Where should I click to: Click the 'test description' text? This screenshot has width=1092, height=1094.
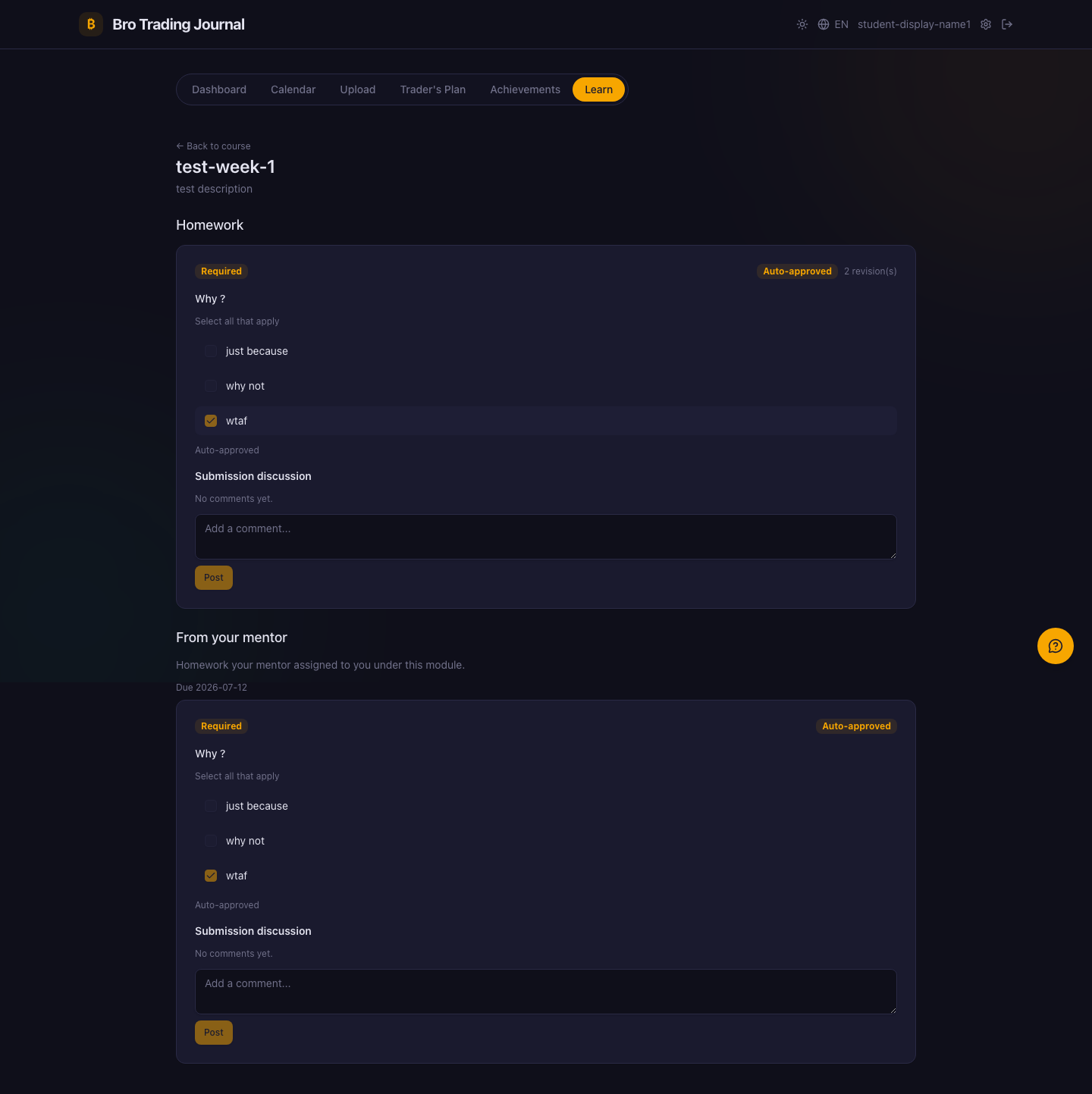click(x=214, y=189)
